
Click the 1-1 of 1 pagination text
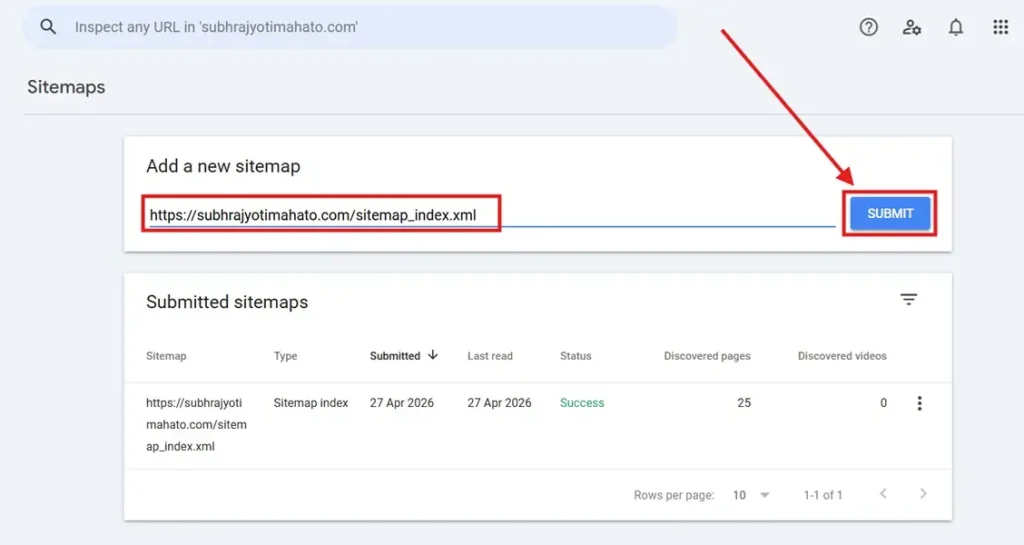823,495
